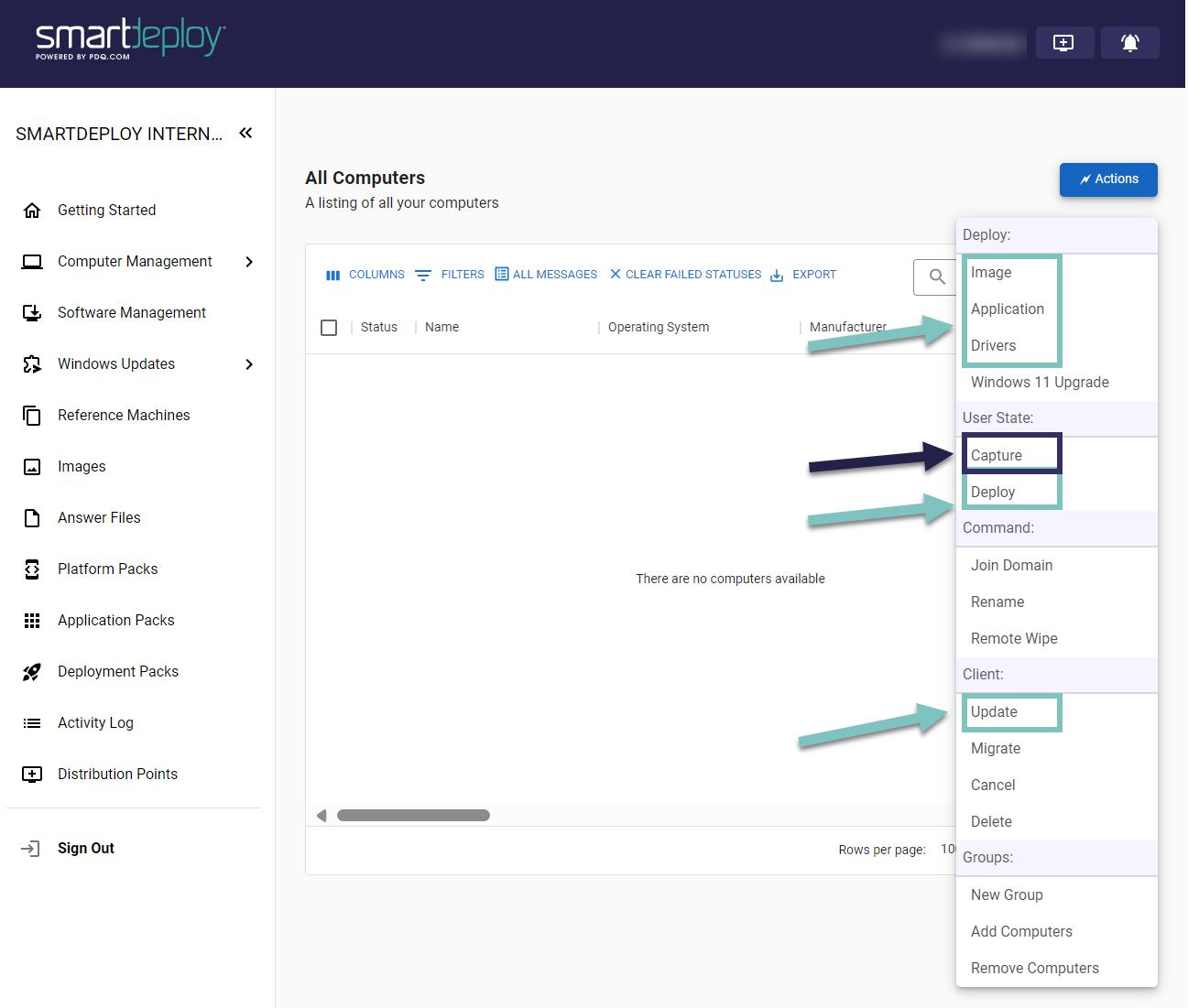Click the add-display icon in header
1188x1008 pixels.
pyautogui.click(x=1063, y=43)
